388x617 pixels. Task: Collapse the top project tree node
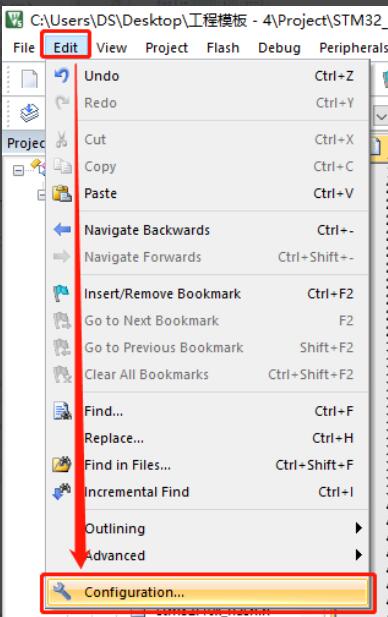18,170
